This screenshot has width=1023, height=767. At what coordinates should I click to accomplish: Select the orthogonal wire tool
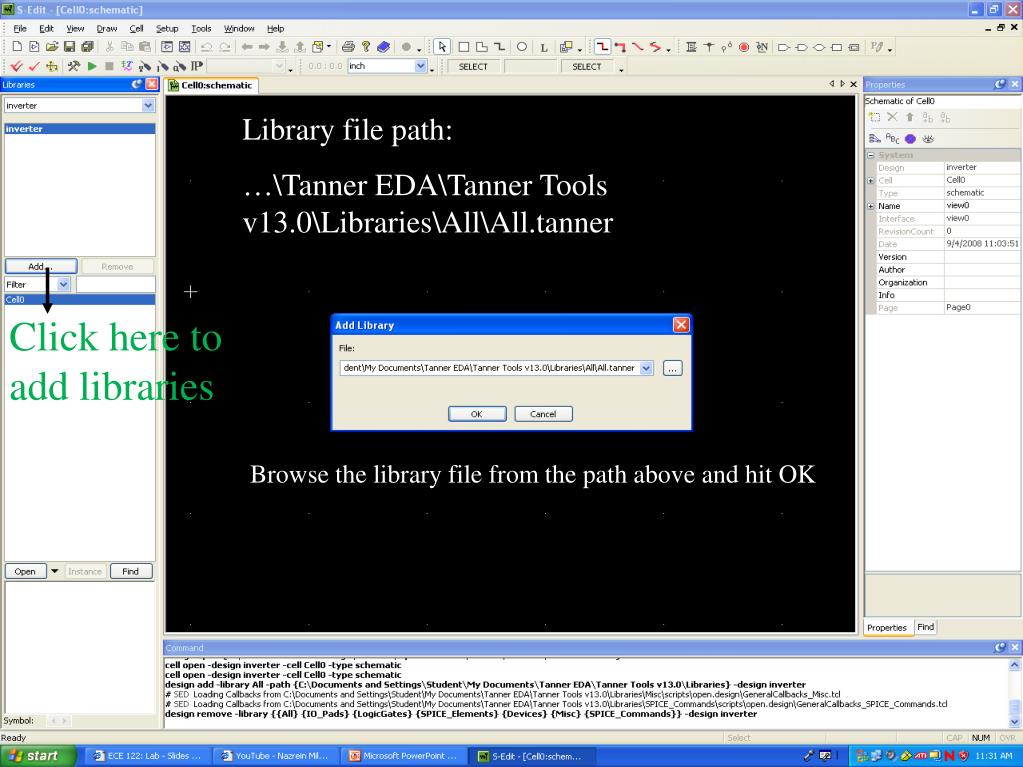click(x=604, y=47)
